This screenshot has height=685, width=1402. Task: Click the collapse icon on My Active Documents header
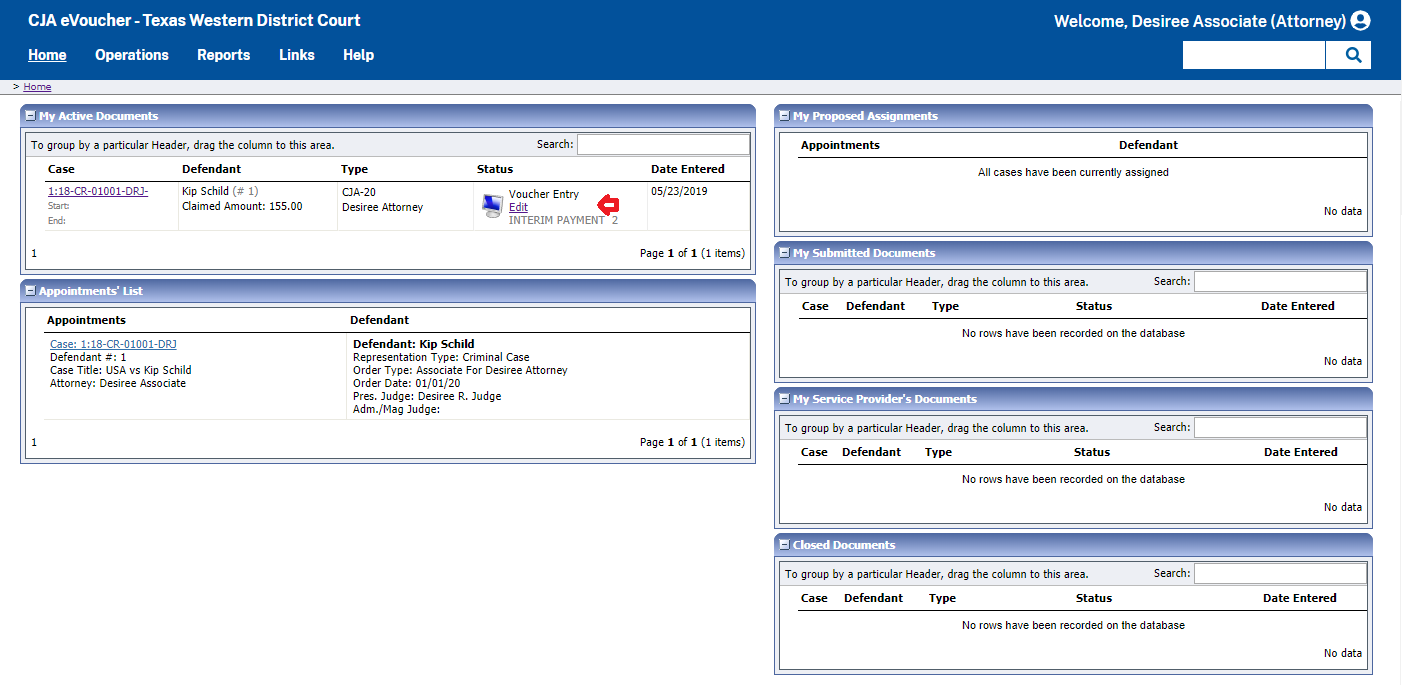(x=30, y=115)
